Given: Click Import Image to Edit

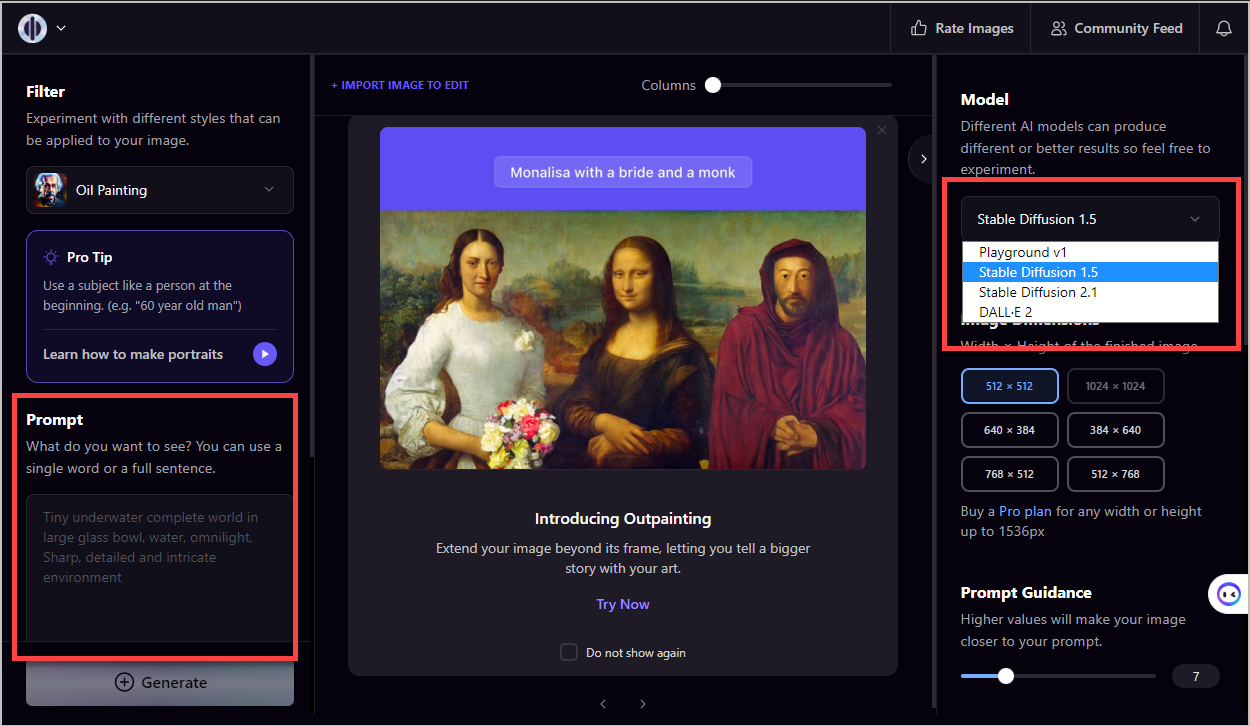Looking at the screenshot, I should [400, 85].
